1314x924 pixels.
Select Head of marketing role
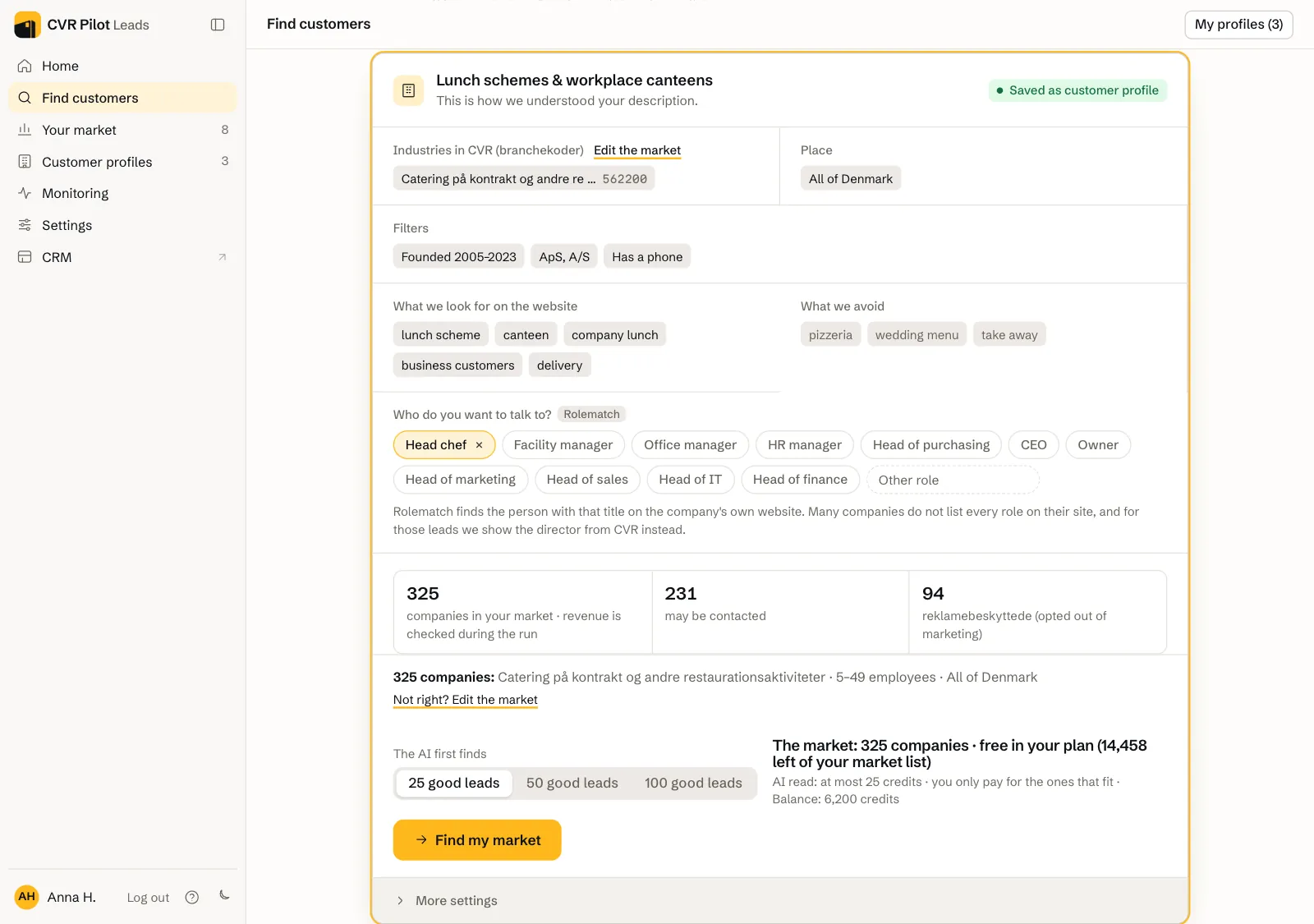pos(461,480)
